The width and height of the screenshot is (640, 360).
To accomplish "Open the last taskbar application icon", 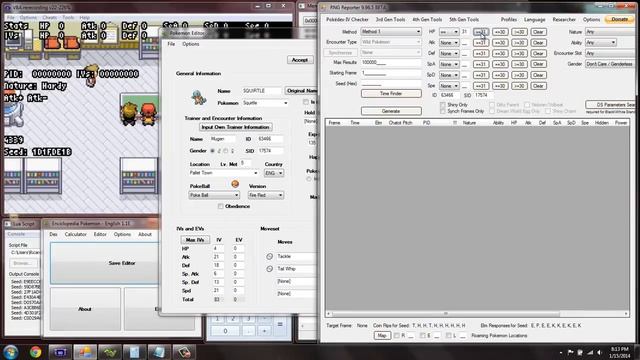I will [183, 352].
